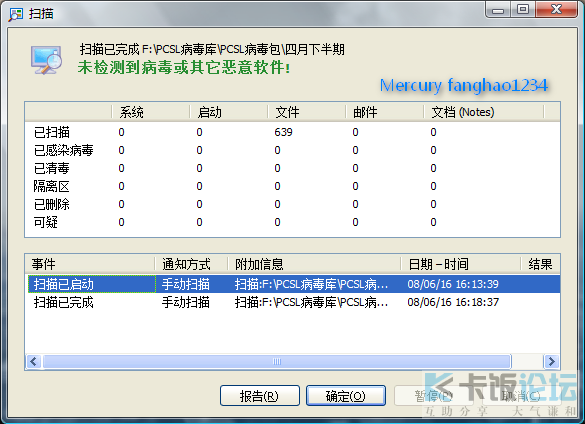Click the 可疑 row label

click(x=46, y=222)
